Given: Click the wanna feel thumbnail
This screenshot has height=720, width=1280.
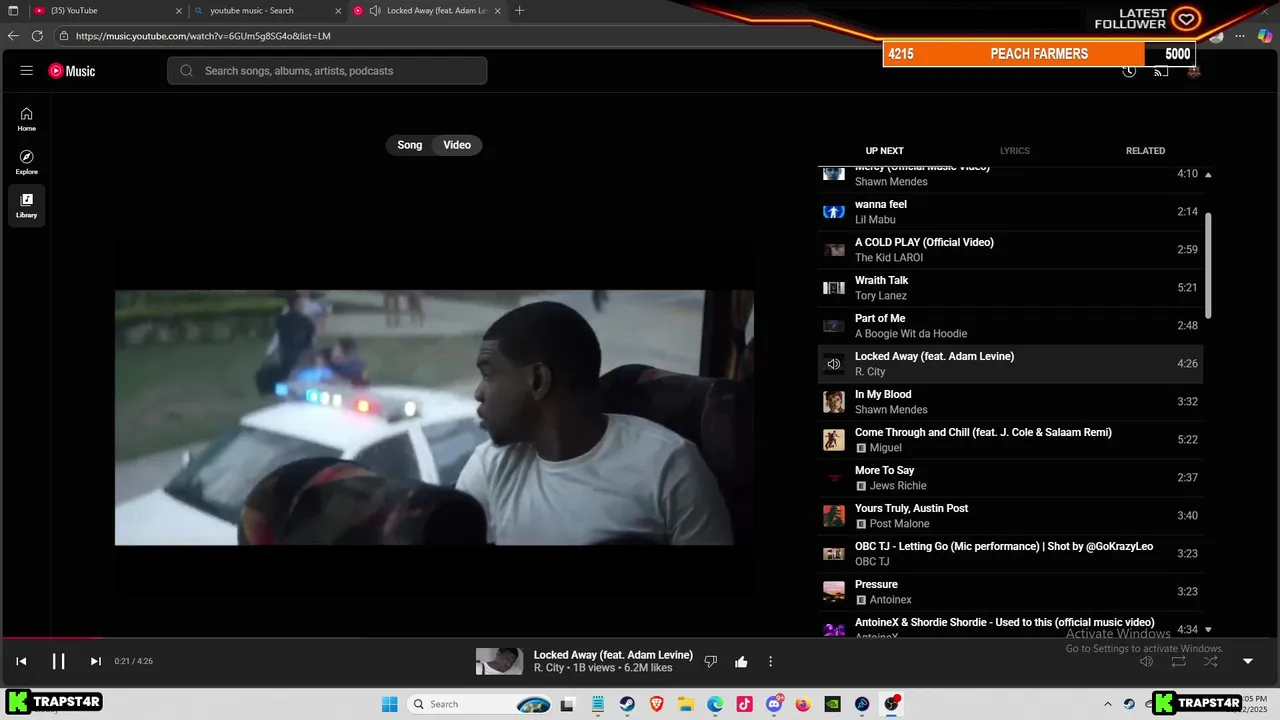Looking at the screenshot, I should (x=833, y=212).
